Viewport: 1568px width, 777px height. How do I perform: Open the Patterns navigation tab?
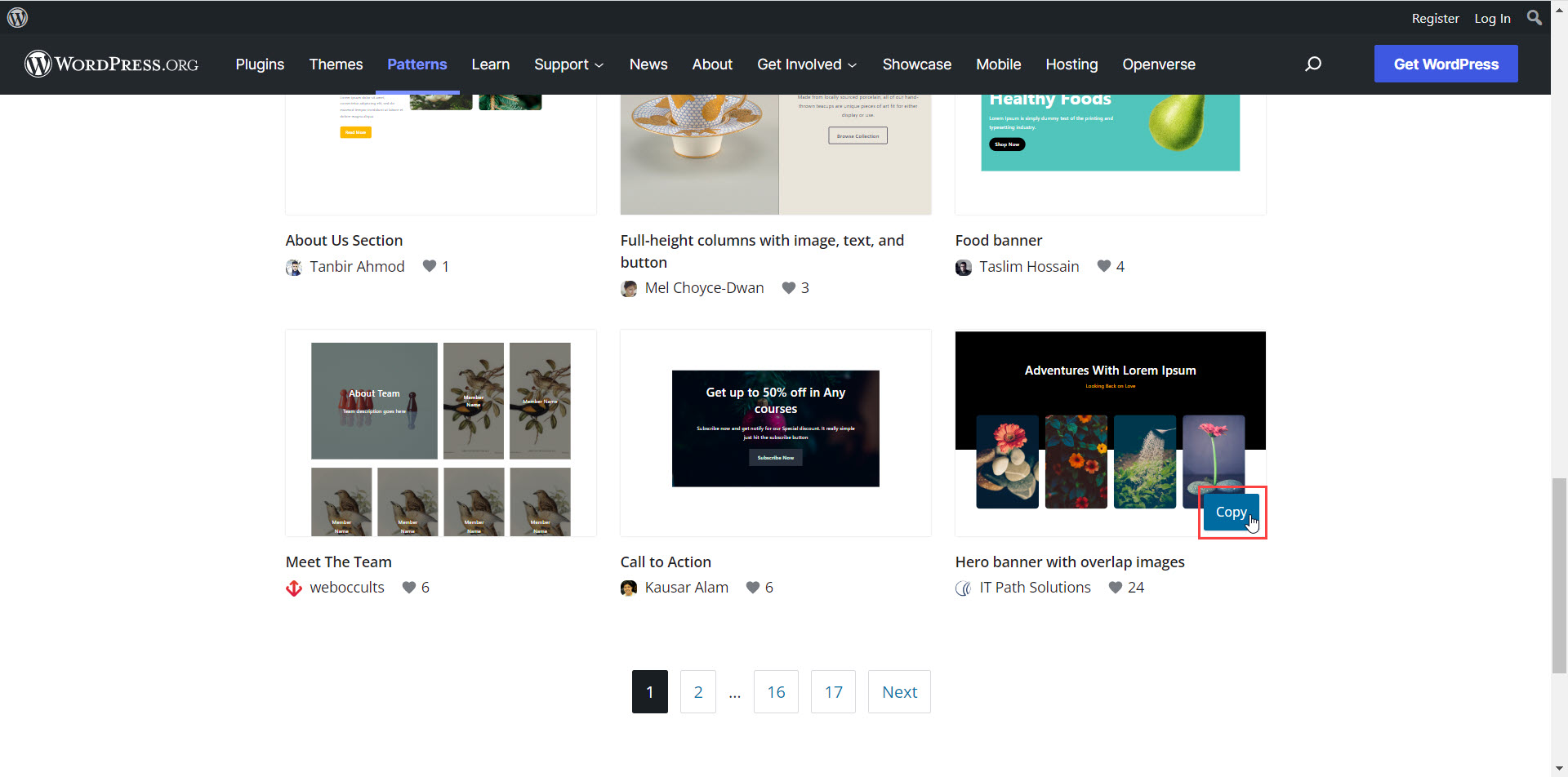[416, 64]
